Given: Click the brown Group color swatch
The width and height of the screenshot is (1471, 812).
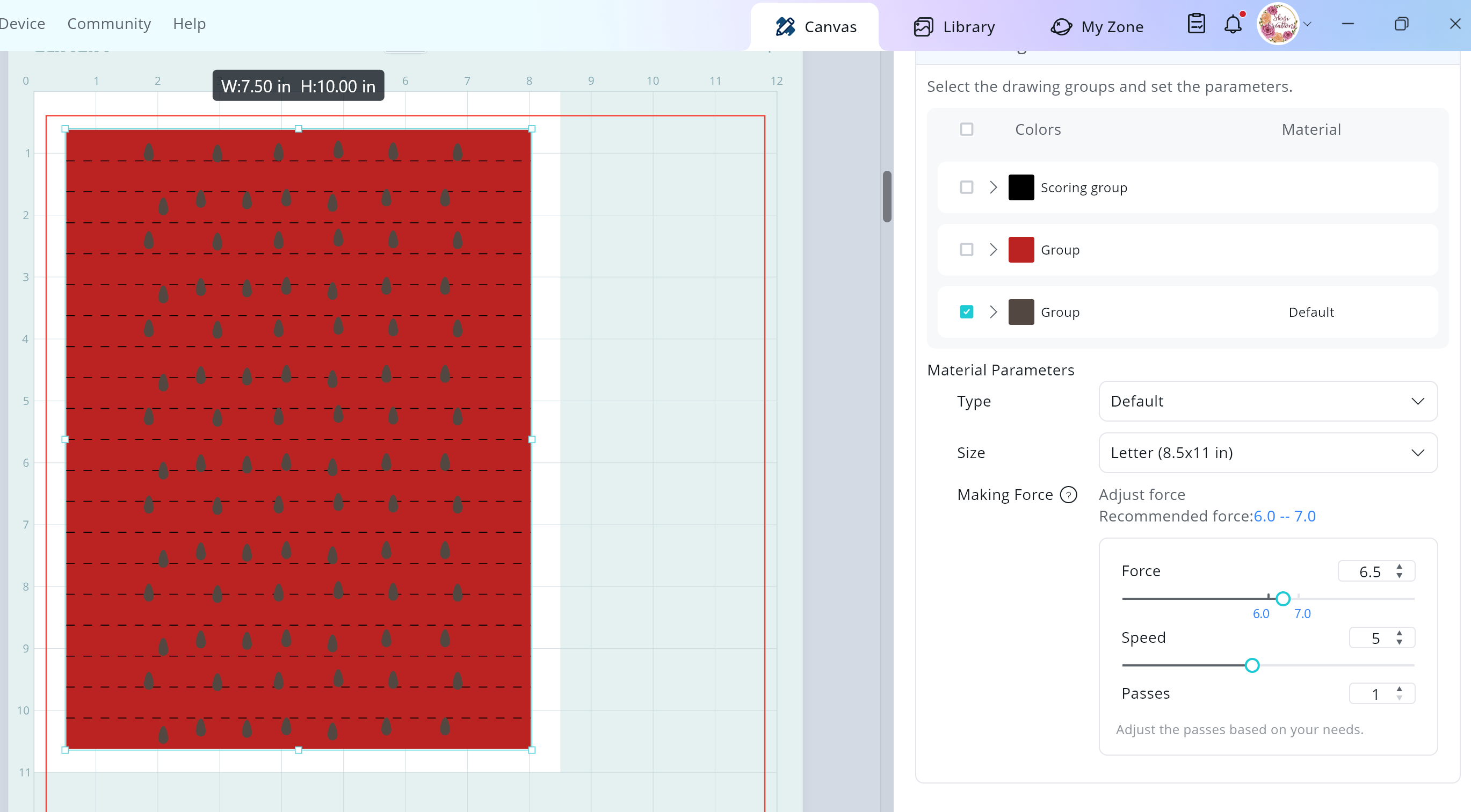Looking at the screenshot, I should click(1021, 312).
